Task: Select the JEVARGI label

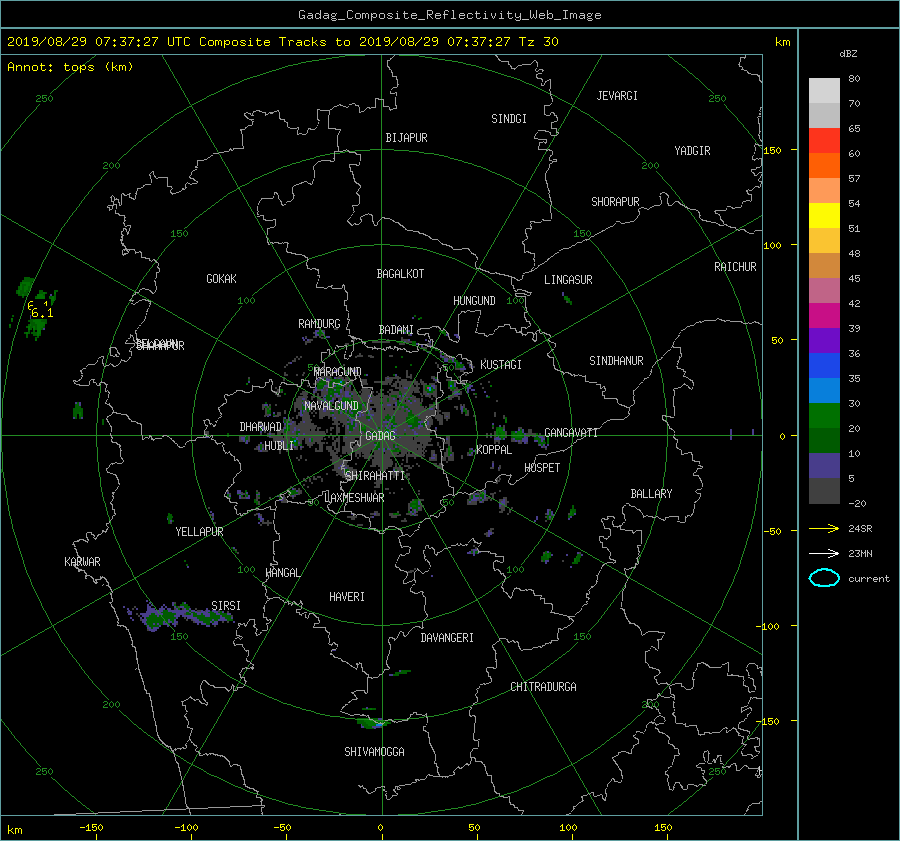Action: (x=617, y=96)
